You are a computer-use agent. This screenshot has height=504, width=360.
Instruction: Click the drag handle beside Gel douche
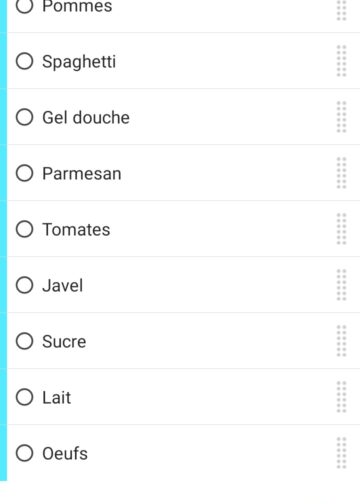tap(342, 117)
